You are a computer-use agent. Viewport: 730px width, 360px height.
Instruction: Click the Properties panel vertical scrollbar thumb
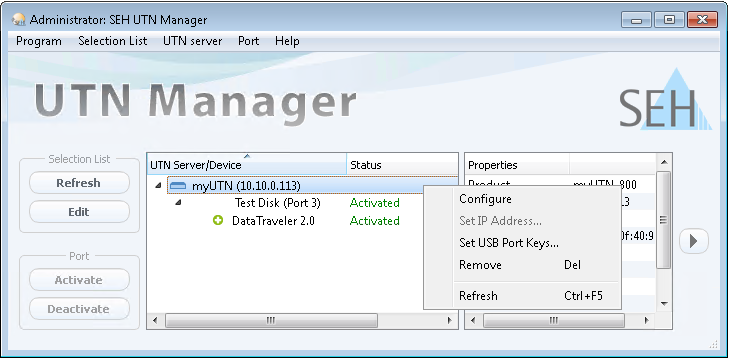(x=664, y=220)
